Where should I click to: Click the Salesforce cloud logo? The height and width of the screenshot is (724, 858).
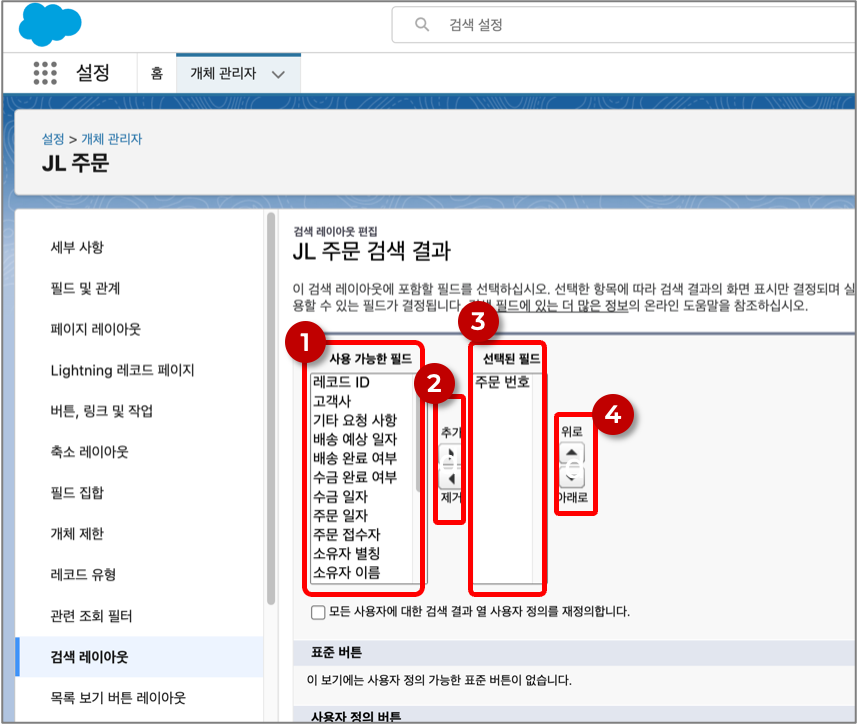[50, 25]
